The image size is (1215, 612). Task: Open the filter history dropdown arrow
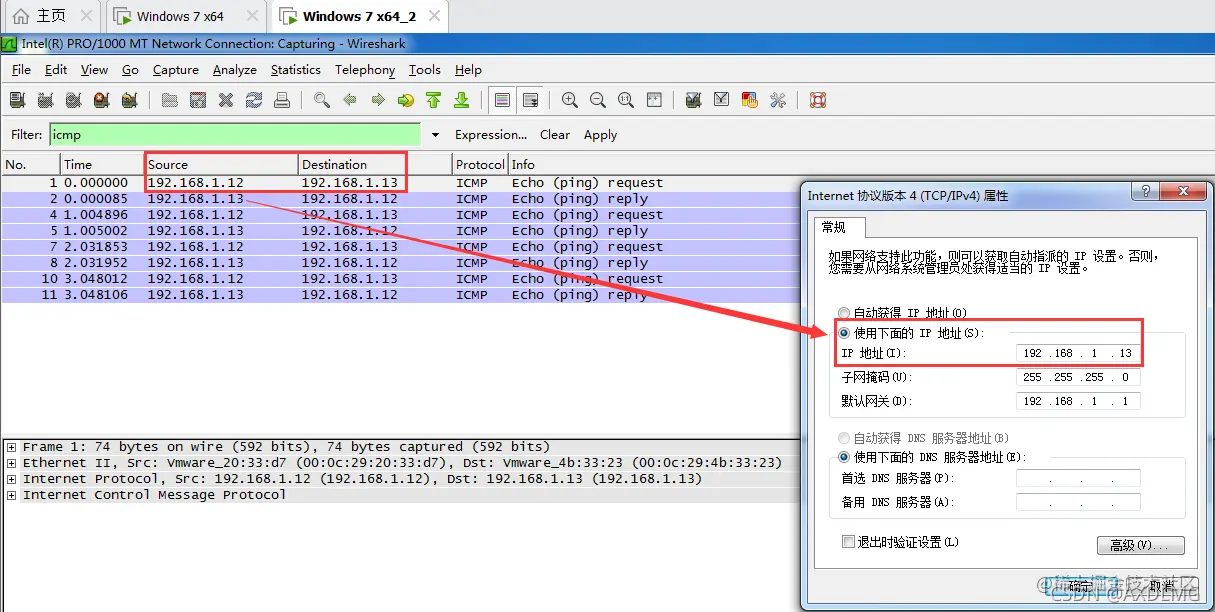pyautogui.click(x=435, y=135)
